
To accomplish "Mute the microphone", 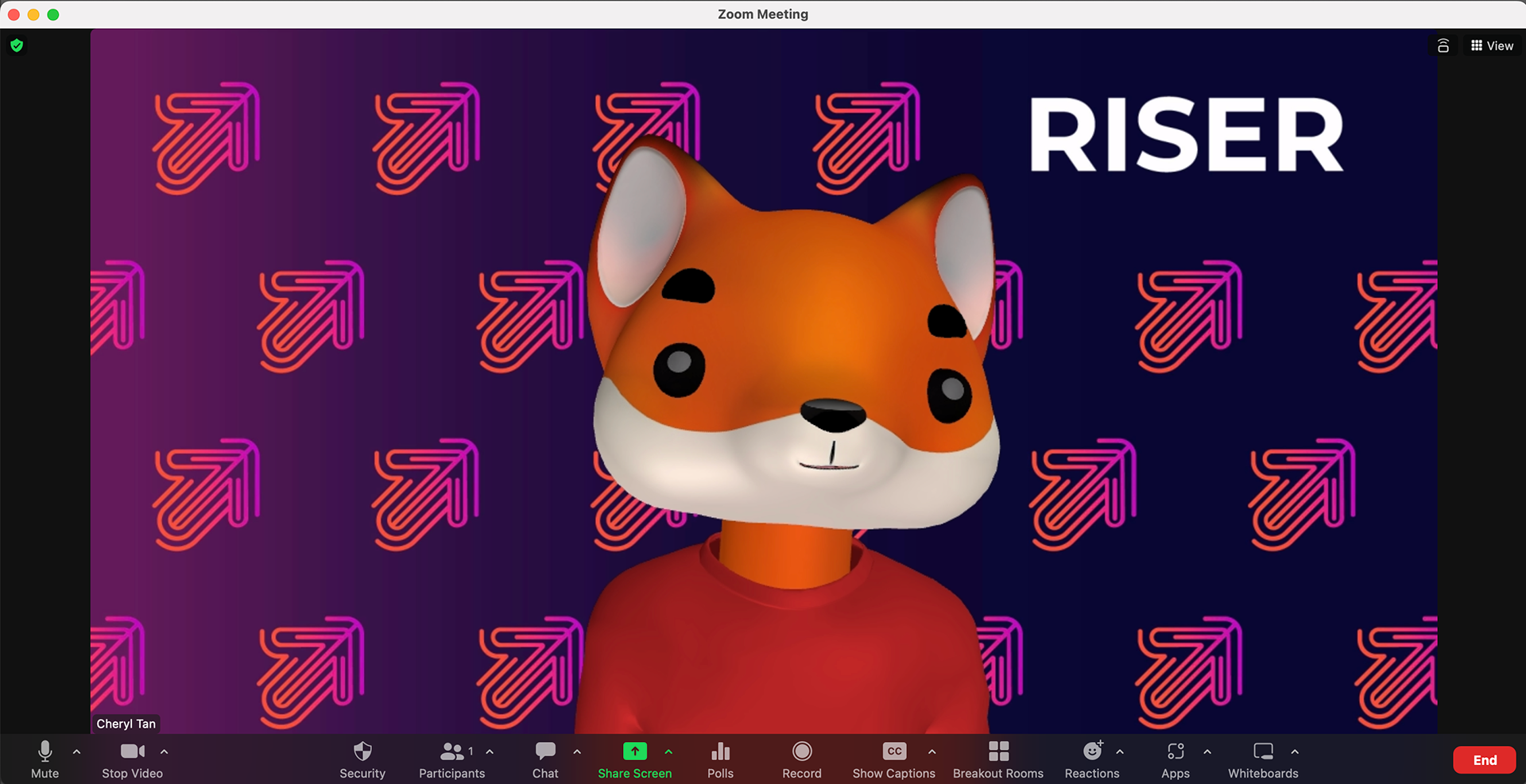I will coord(45,759).
